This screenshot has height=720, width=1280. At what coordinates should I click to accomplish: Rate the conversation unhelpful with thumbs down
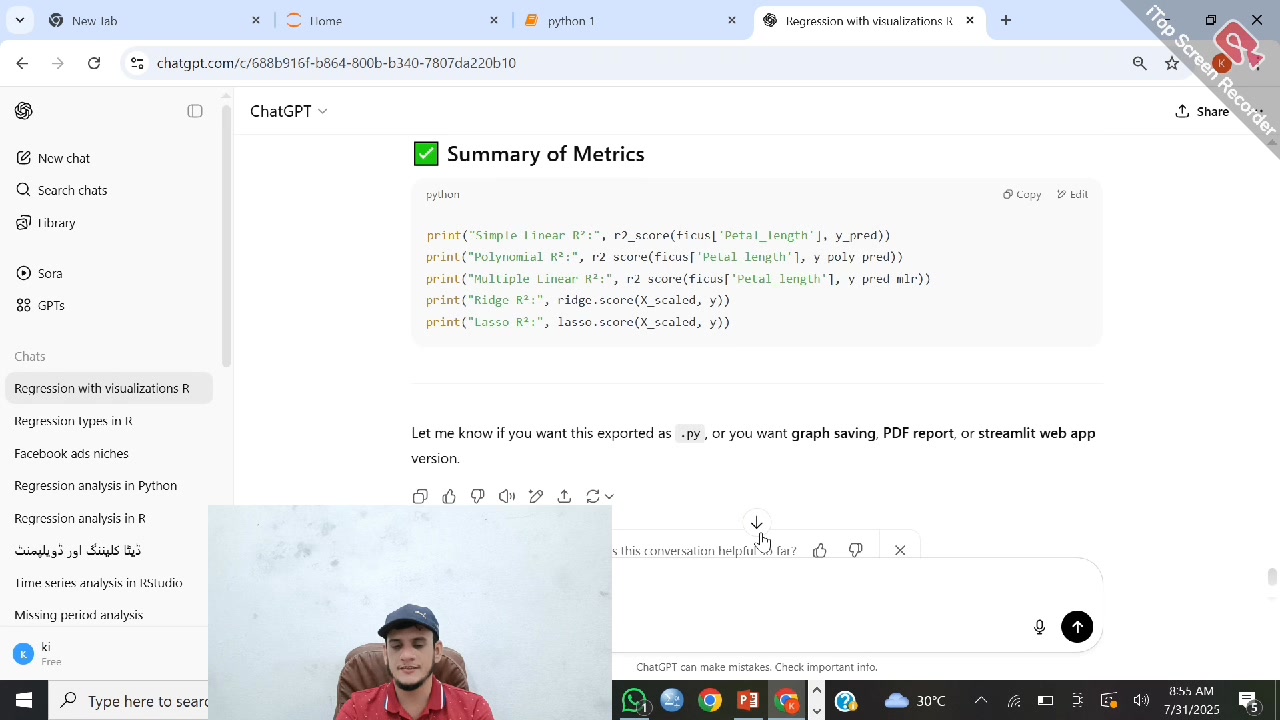(x=856, y=550)
